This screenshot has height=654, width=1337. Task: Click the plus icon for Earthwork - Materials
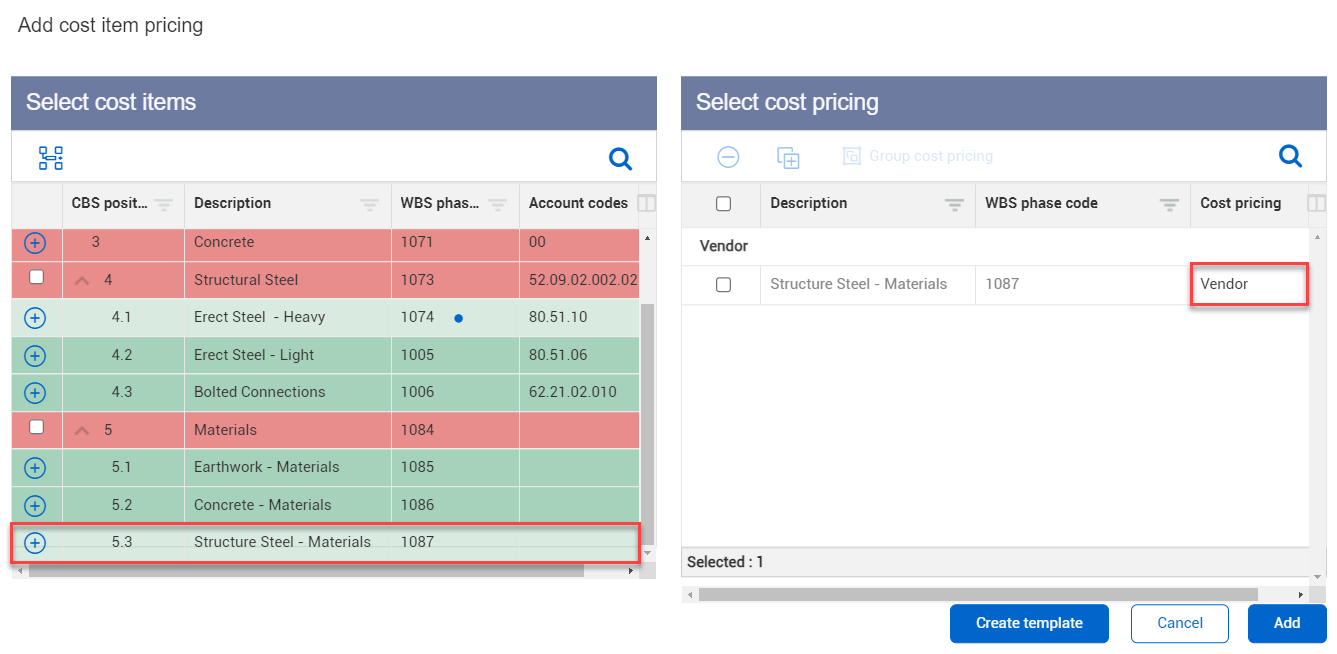click(35, 468)
